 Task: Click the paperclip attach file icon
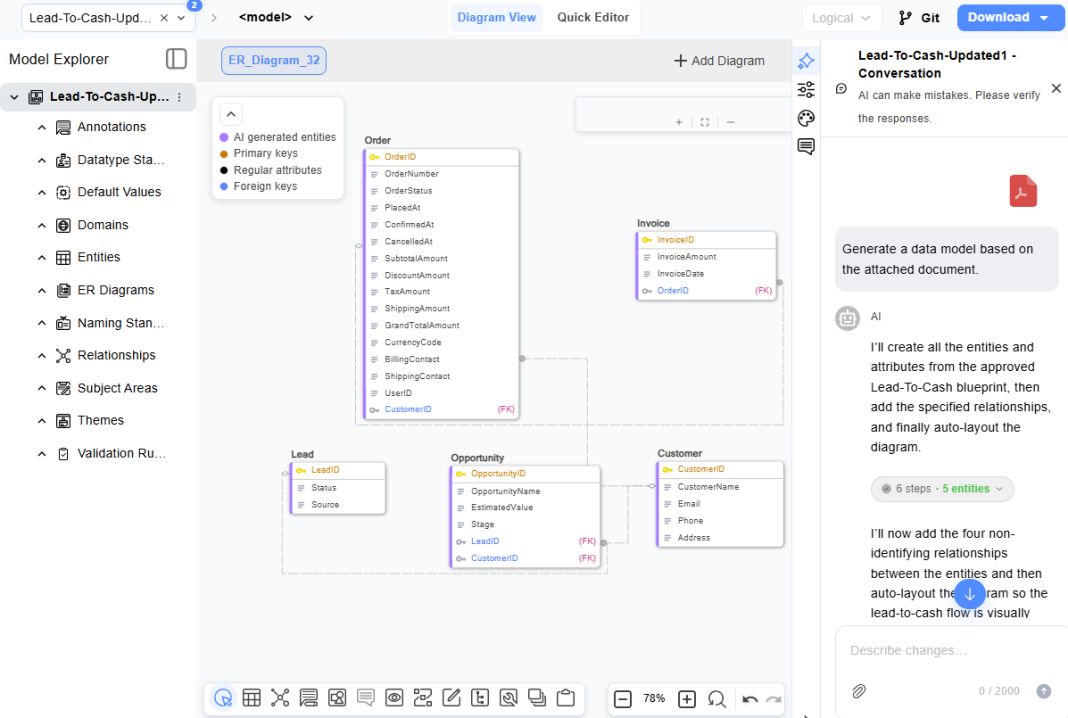[859, 691]
